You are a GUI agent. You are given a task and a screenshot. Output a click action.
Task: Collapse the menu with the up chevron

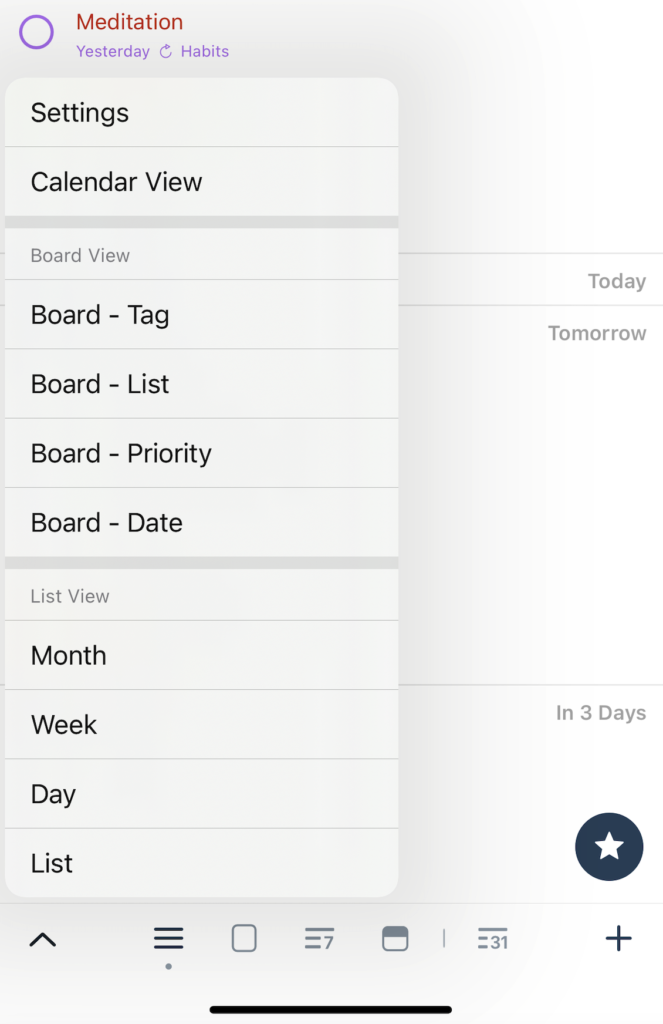pyautogui.click(x=43, y=939)
